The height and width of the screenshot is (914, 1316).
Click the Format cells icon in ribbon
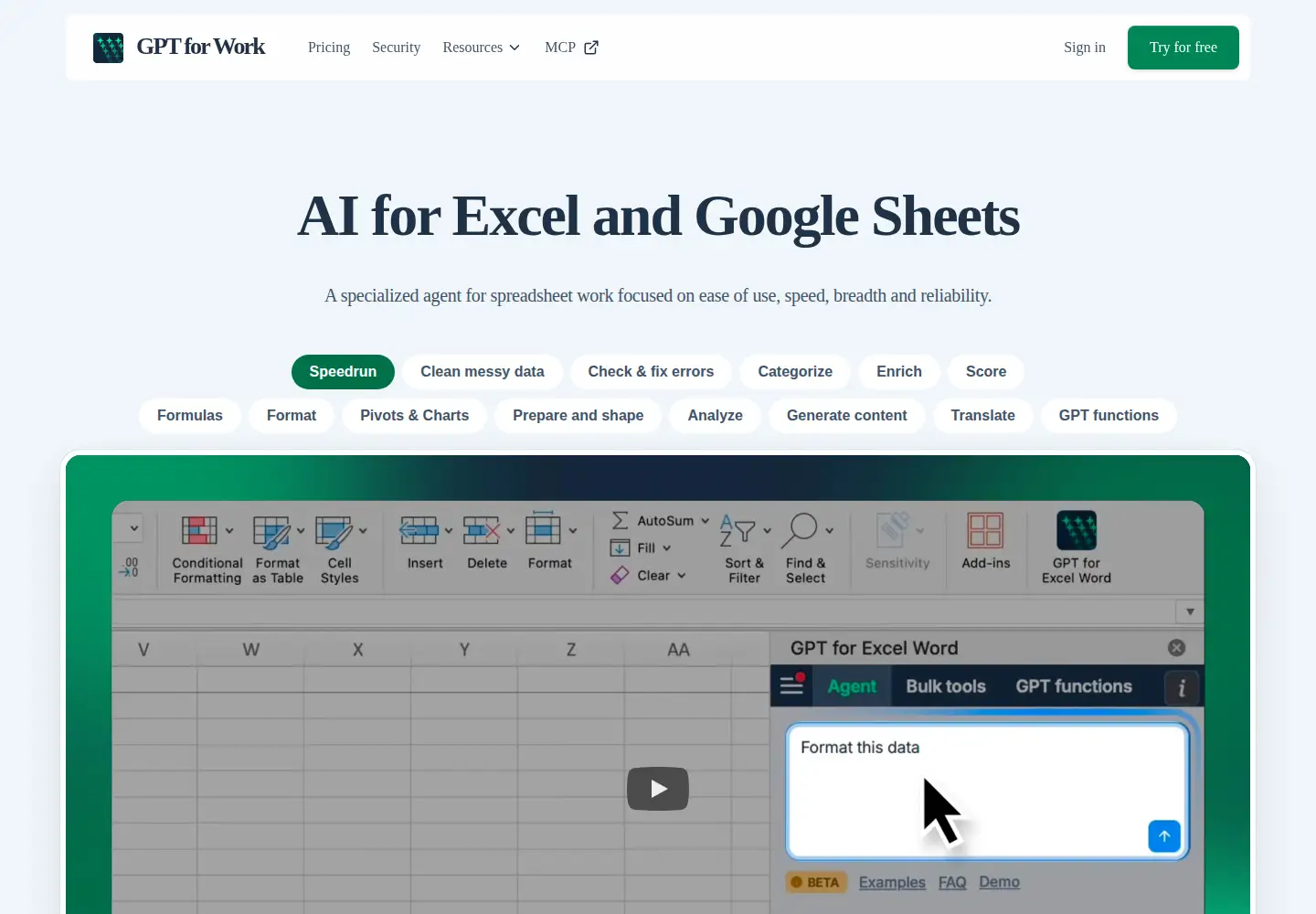[543, 528]
